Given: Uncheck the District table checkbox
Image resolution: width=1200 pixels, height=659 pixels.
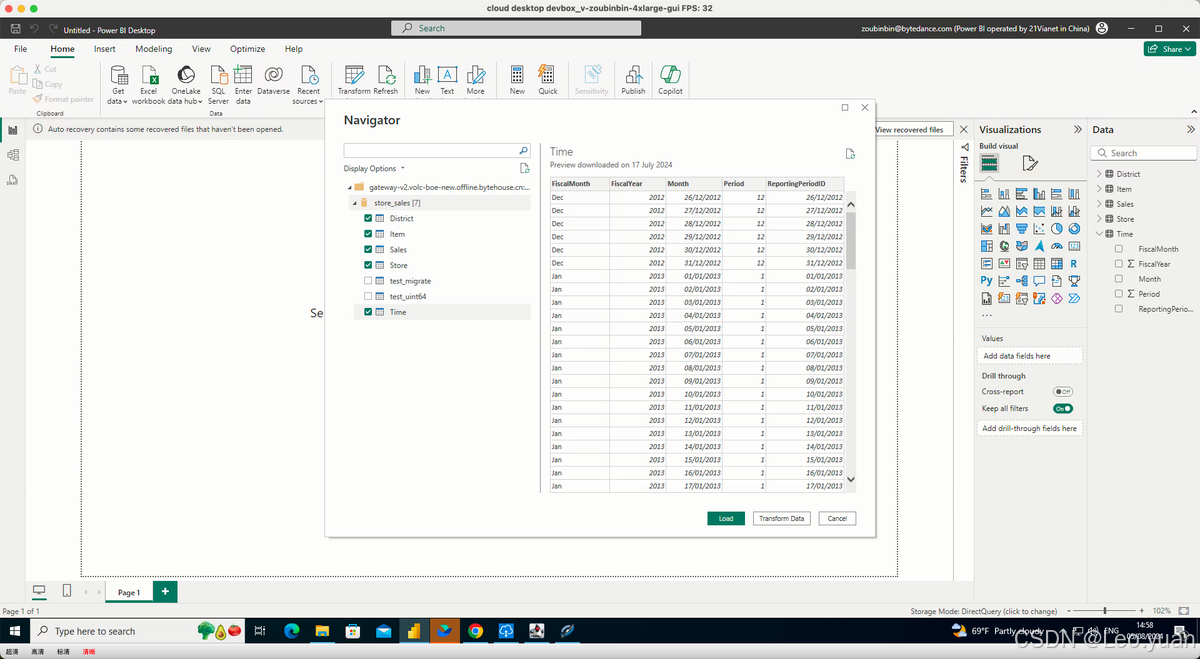Looking at the screenshot, I should coord(368,218).
